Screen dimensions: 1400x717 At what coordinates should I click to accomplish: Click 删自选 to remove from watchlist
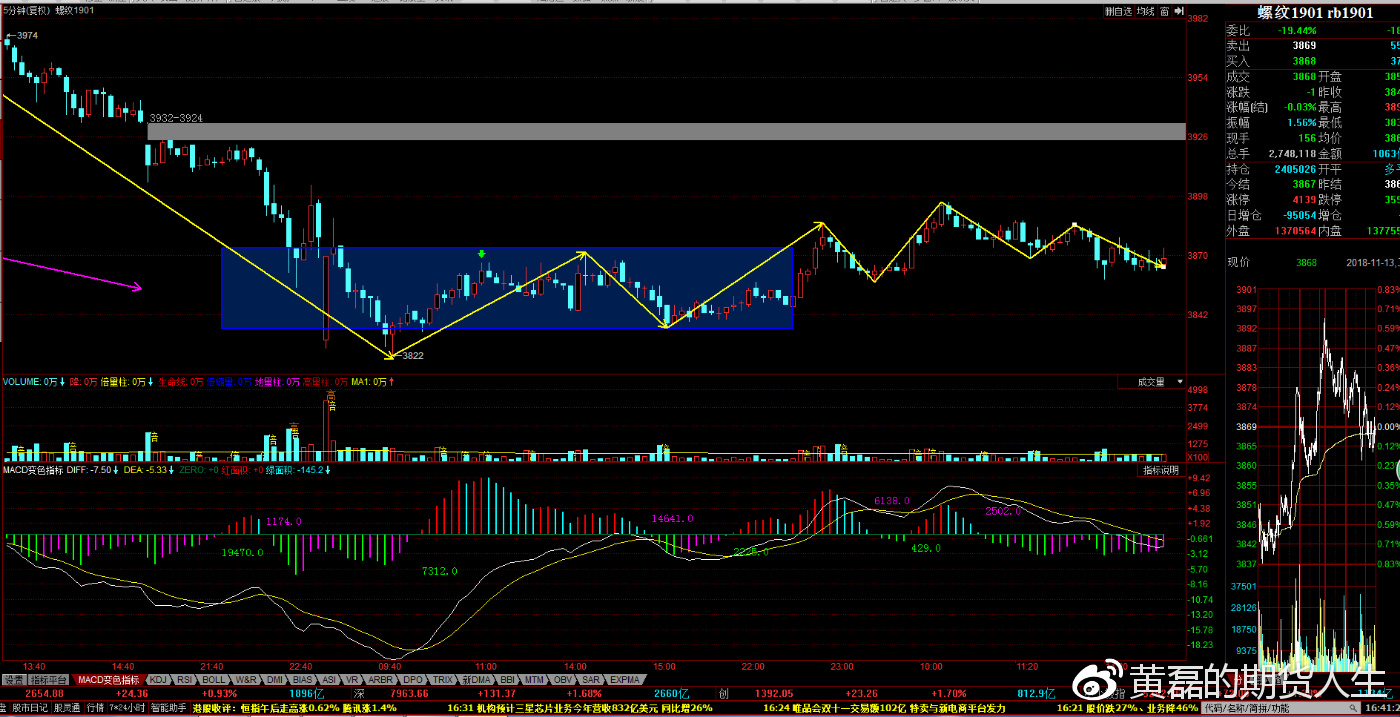pyautogui.click(x=1118, y=12)
